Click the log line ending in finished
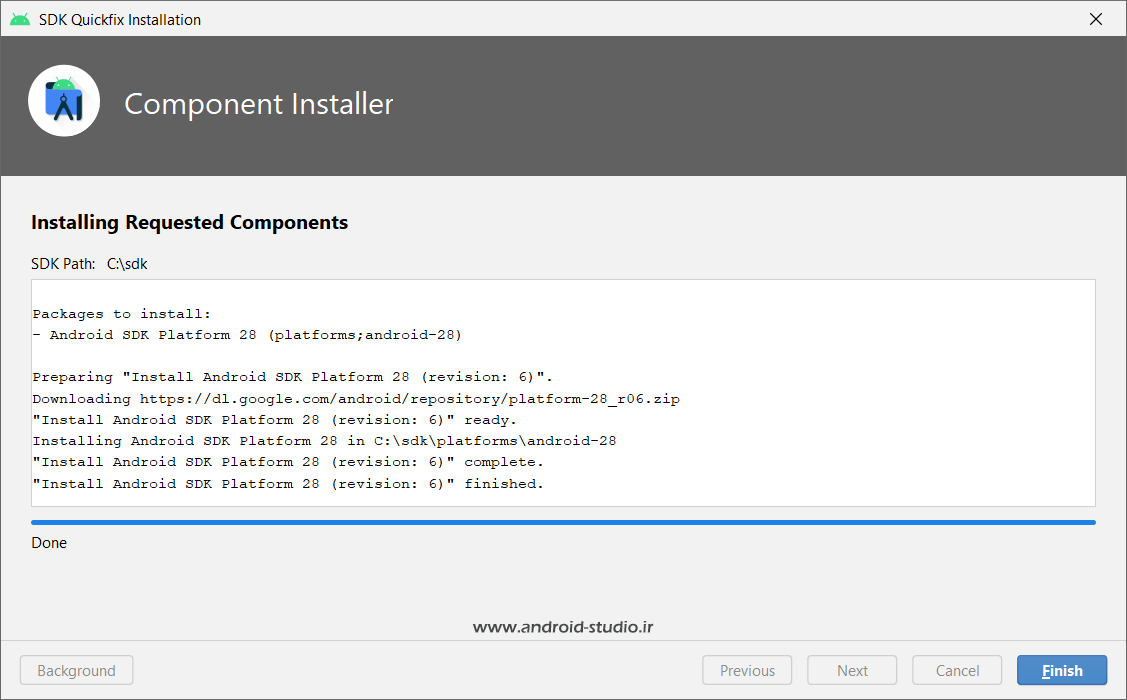1127x700 pixels. (288, 484)
